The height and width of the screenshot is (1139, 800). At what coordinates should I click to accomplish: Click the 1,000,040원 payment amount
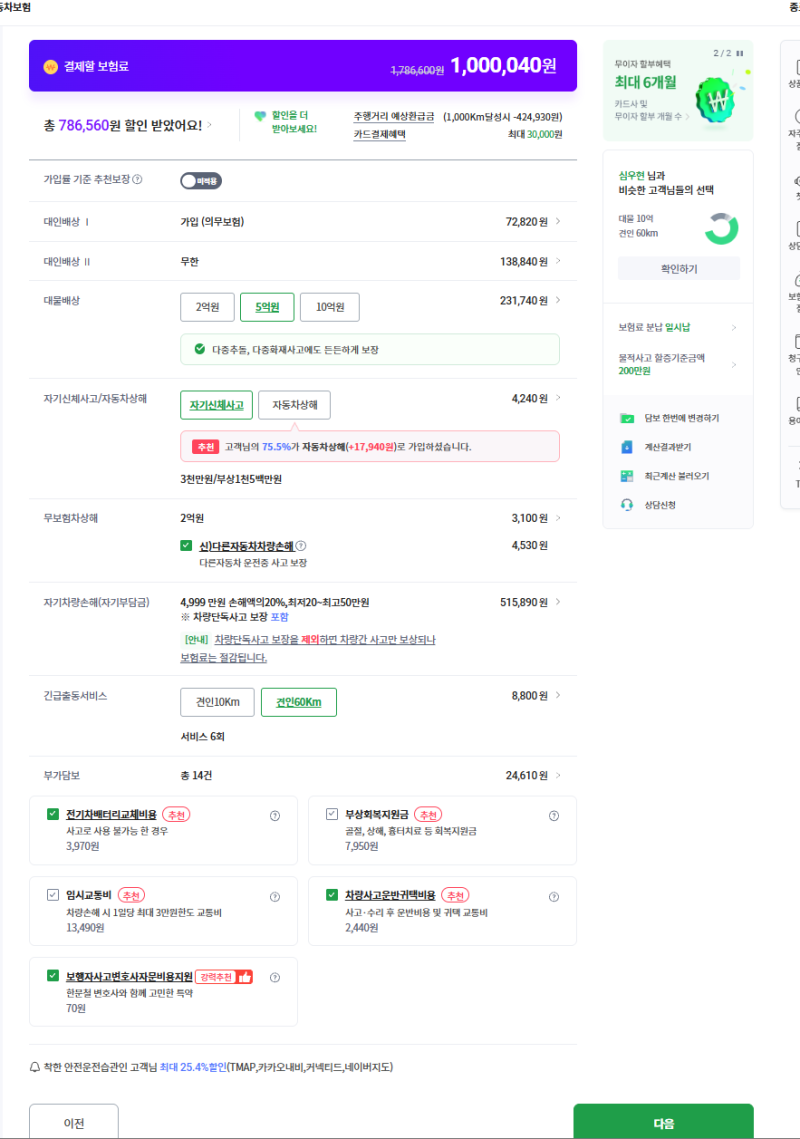pyautogui.click(x=504, y=66)
